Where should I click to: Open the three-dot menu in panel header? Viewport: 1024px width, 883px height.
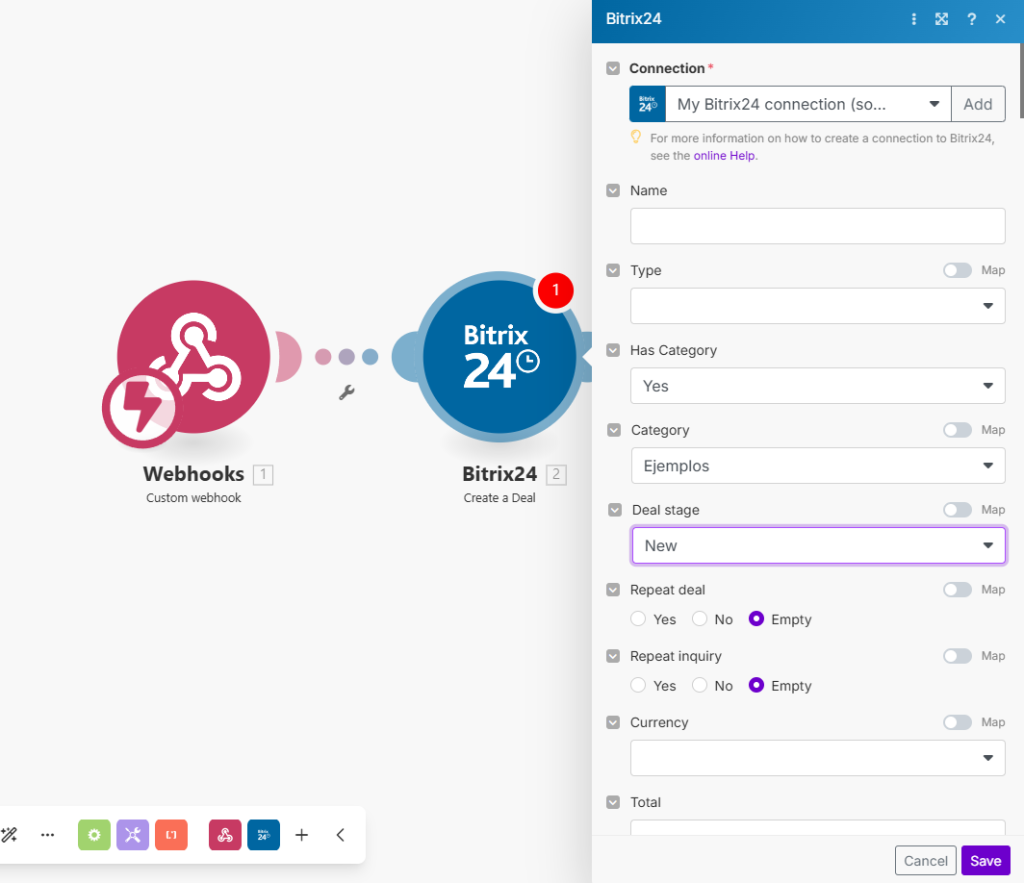(x=914, y=19)
